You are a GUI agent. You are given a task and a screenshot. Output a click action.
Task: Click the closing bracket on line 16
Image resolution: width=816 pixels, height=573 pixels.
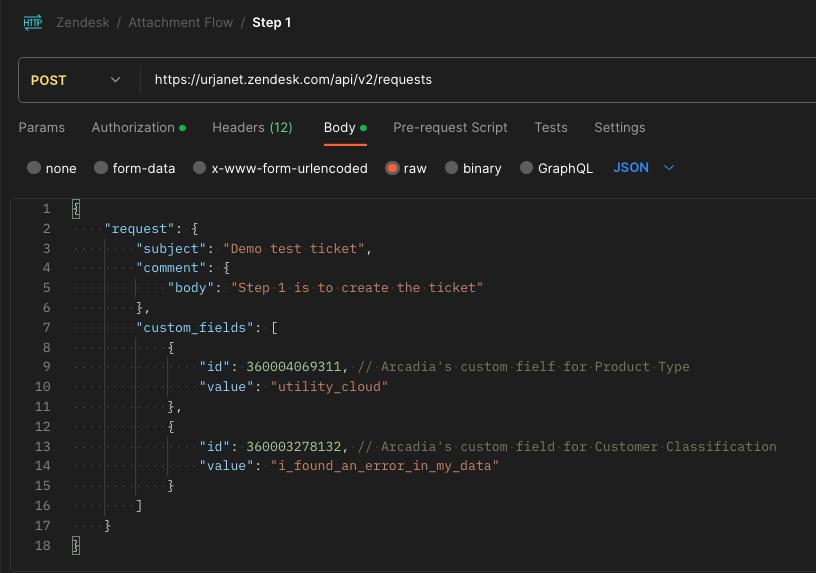(139, 505)
